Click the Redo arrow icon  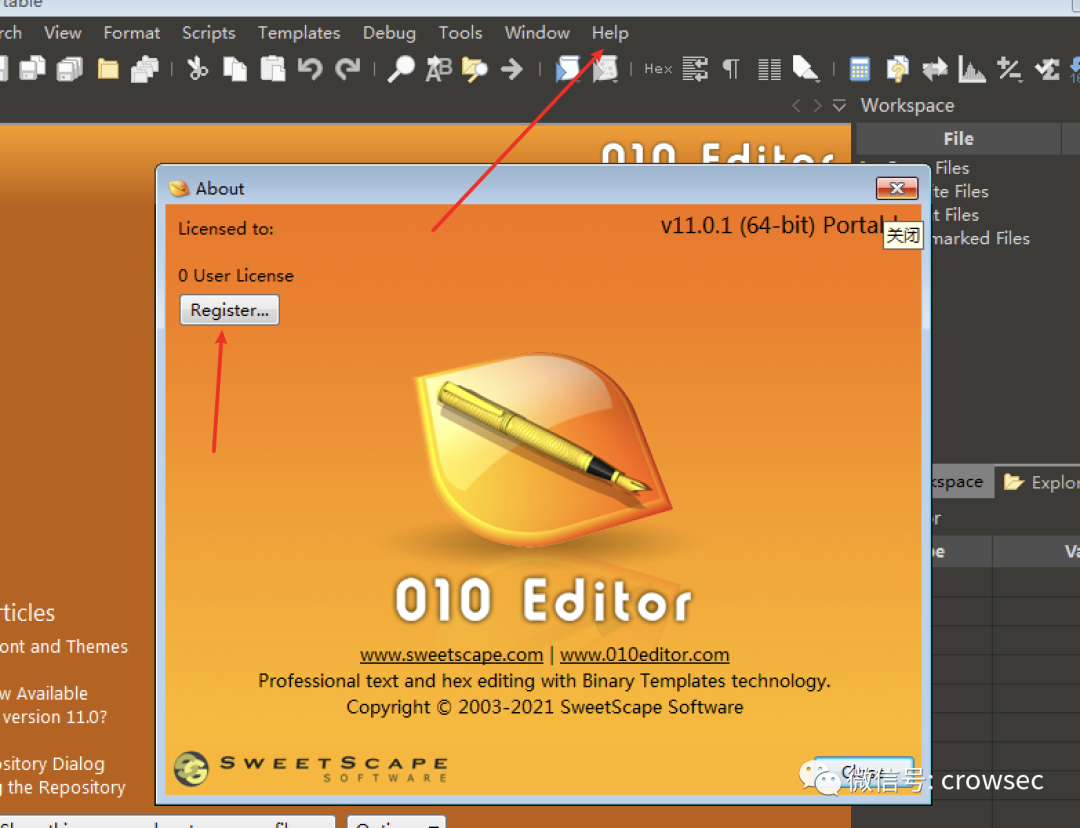tap(348, 69)
